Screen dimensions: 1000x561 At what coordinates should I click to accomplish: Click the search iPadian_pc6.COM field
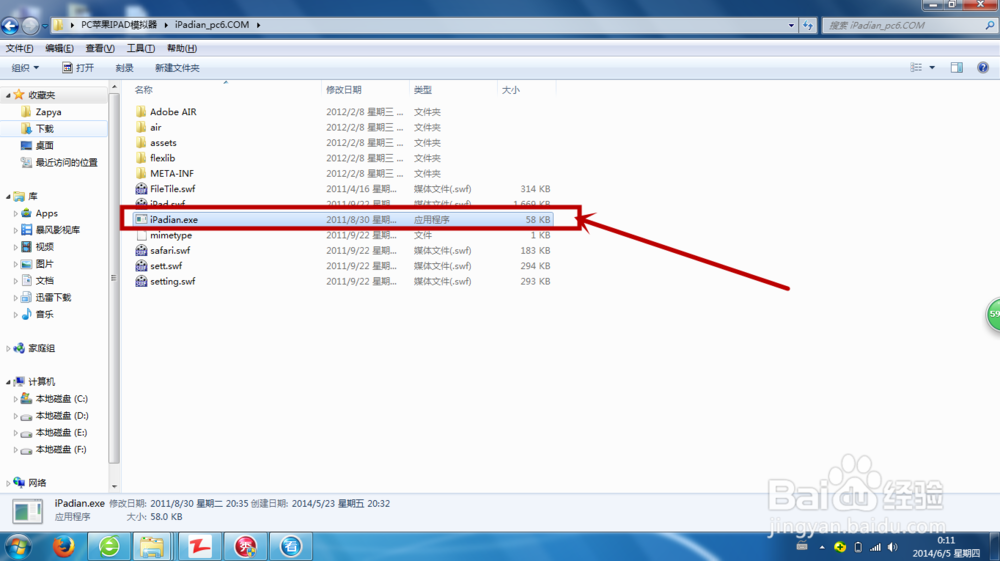point(909,26)
